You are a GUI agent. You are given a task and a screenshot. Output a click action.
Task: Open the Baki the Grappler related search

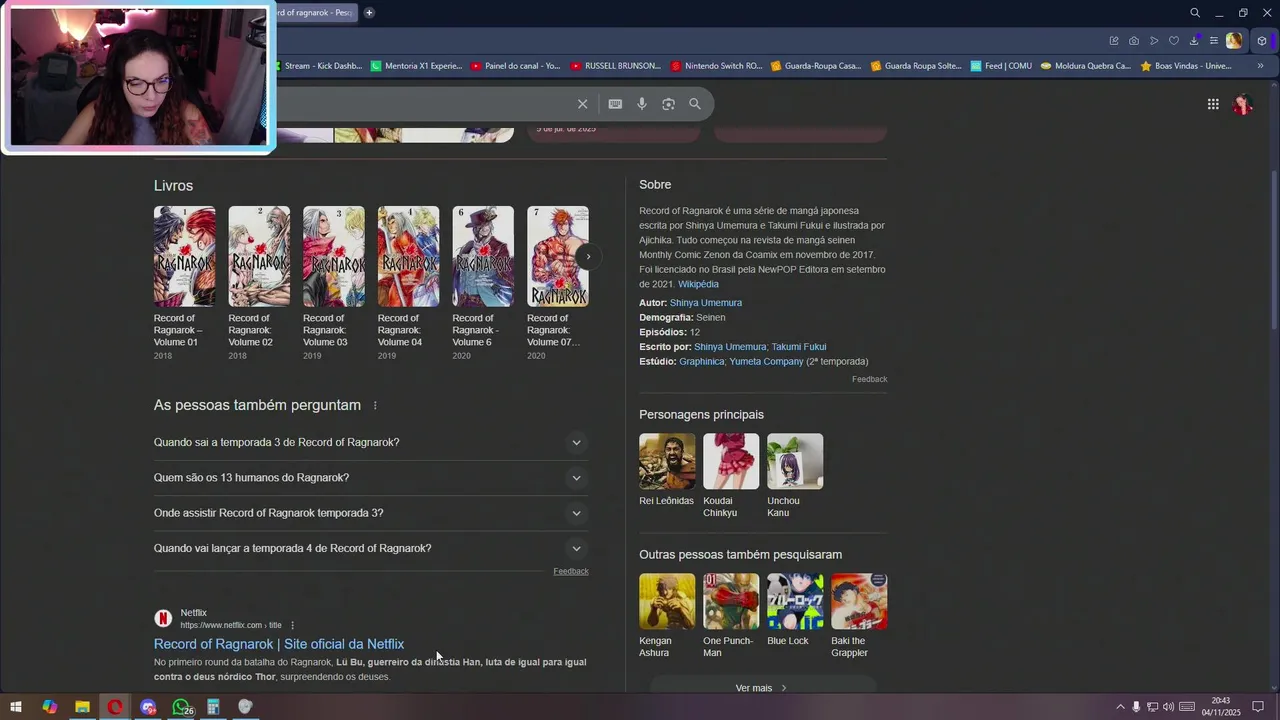[x=859, y=601]
